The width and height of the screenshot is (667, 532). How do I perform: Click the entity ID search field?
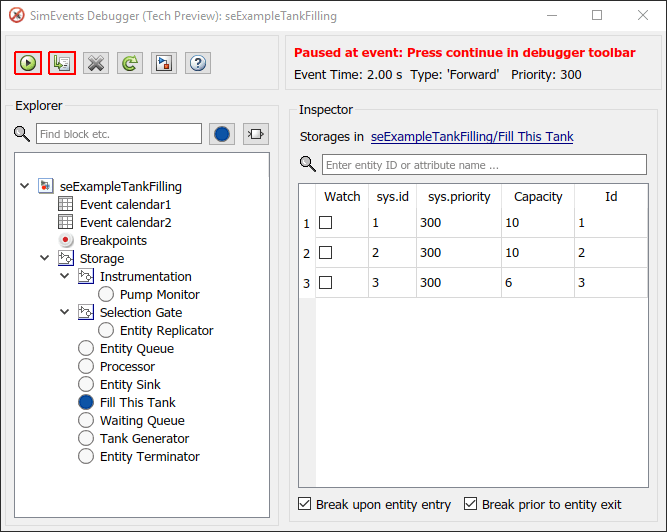point(484,165)
